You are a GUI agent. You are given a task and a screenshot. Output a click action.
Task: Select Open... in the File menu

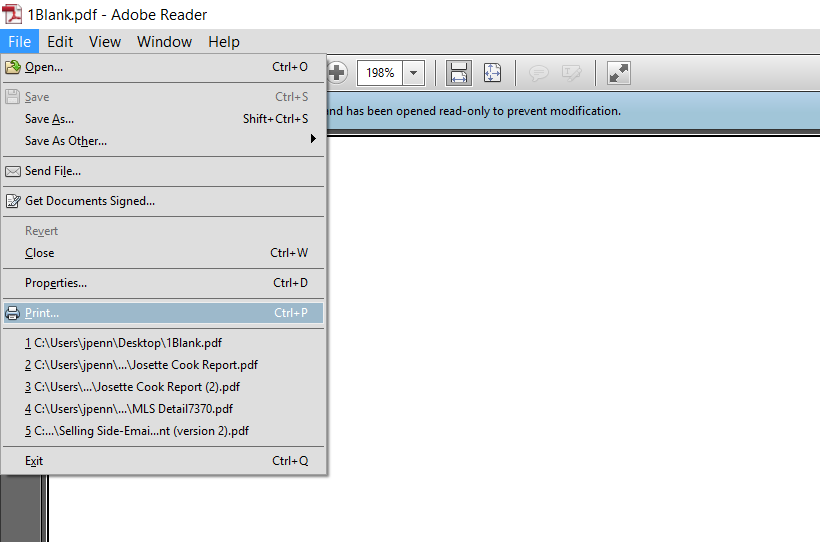click(44, 67)
